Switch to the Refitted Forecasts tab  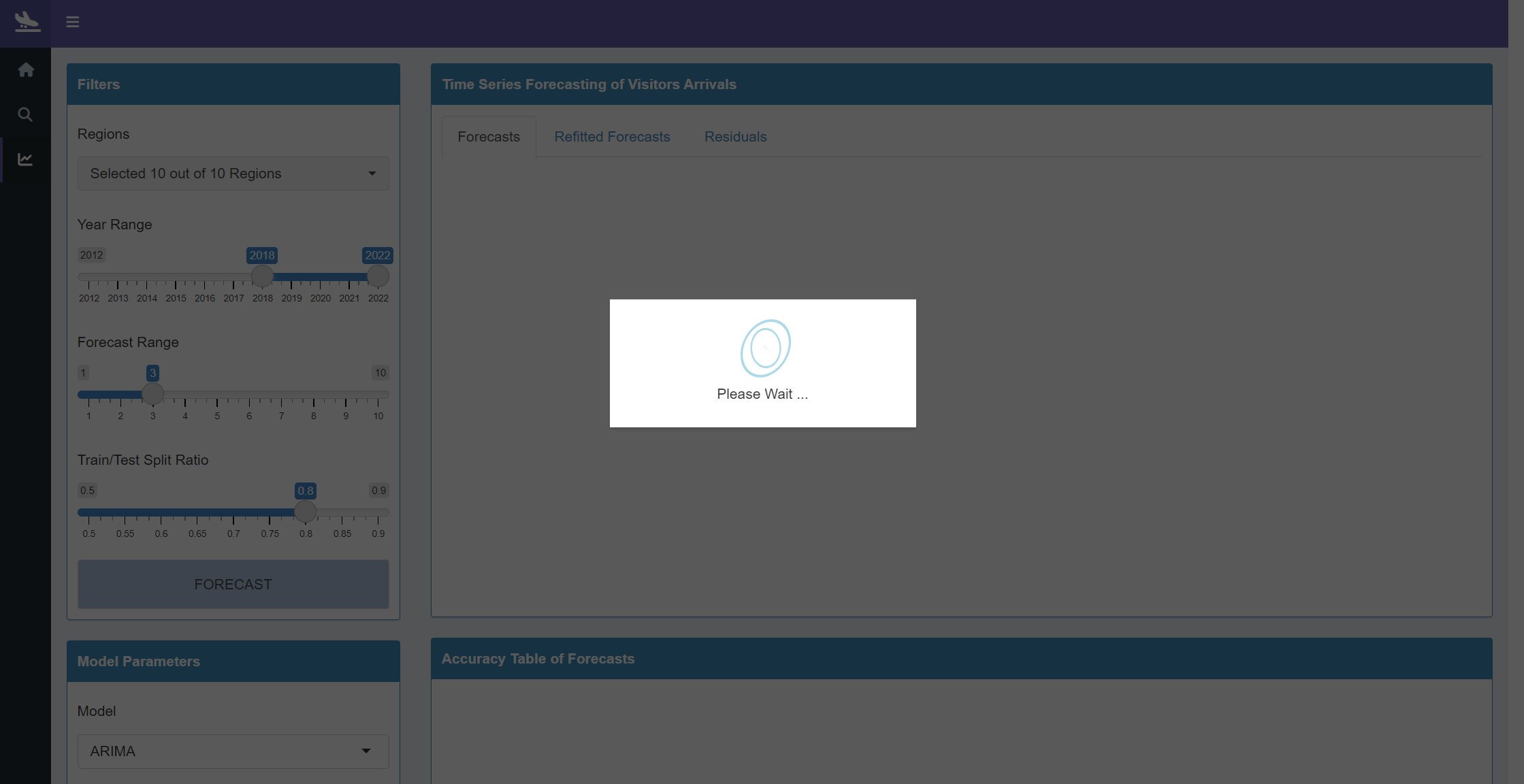(x=612, y=137)
